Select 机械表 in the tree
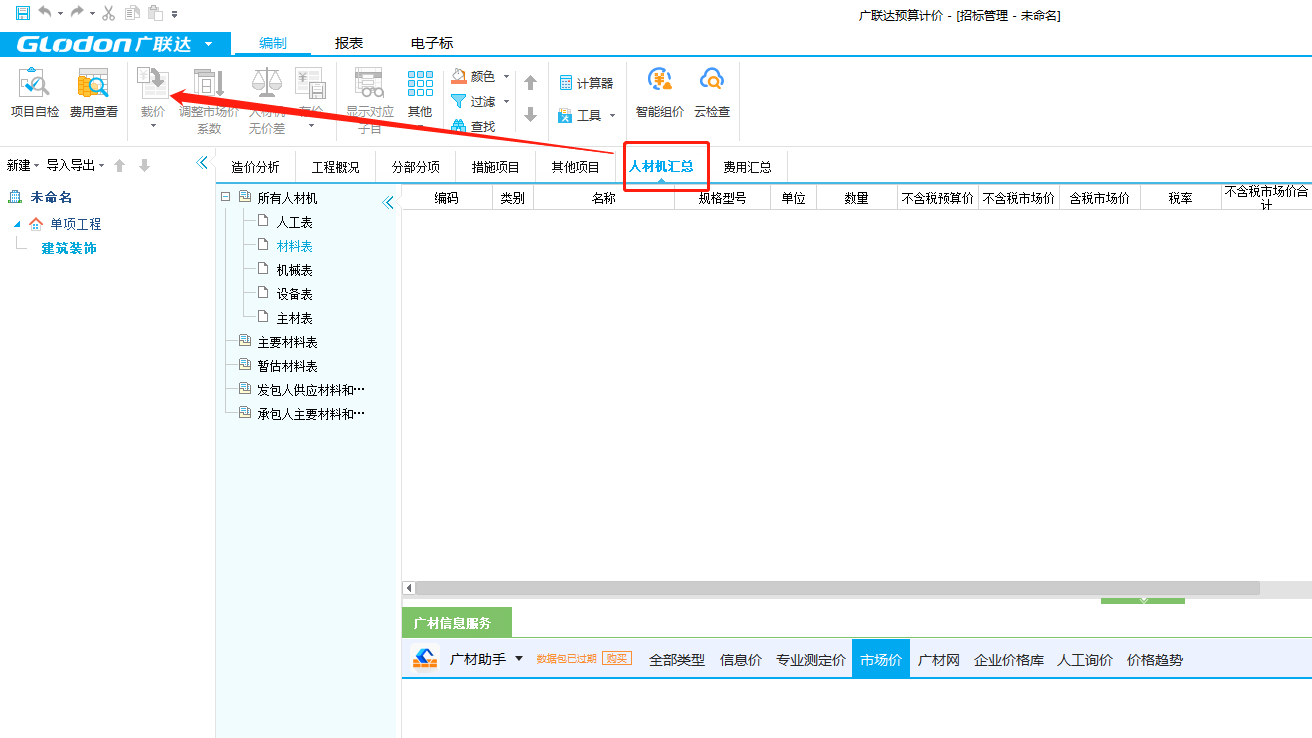The image size is (1312, 738). [x=295, y=270]
